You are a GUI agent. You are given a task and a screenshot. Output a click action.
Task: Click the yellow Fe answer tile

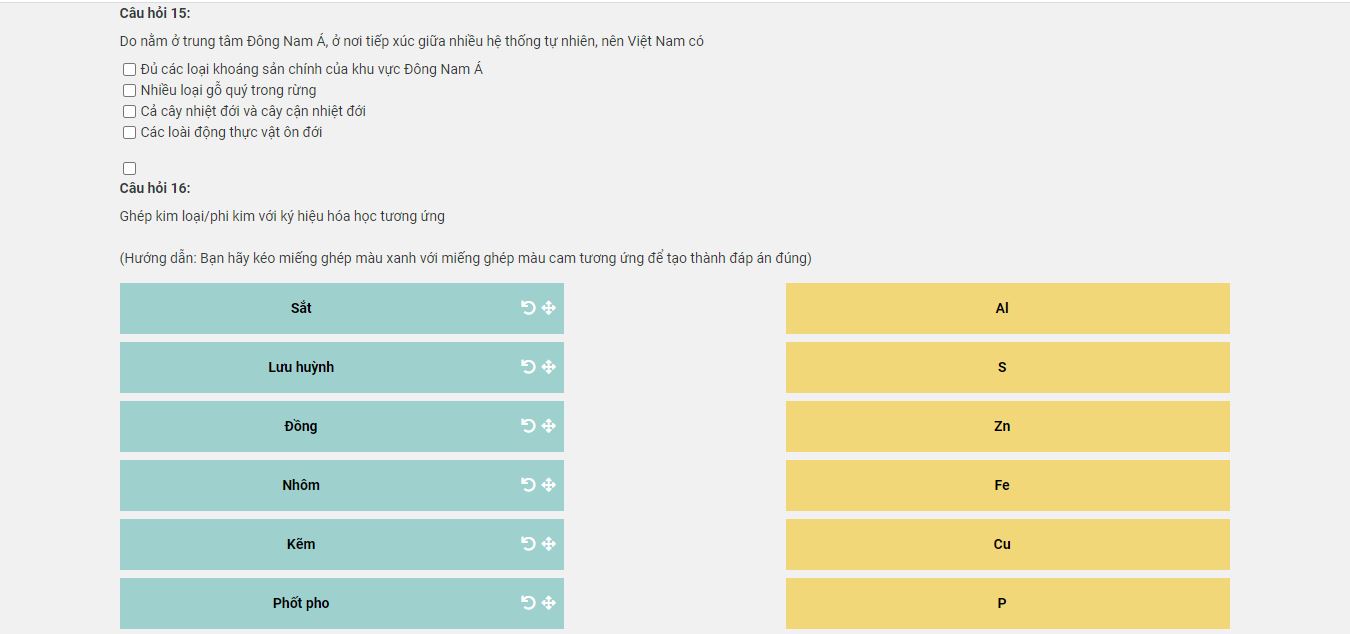pos(1008,485)
